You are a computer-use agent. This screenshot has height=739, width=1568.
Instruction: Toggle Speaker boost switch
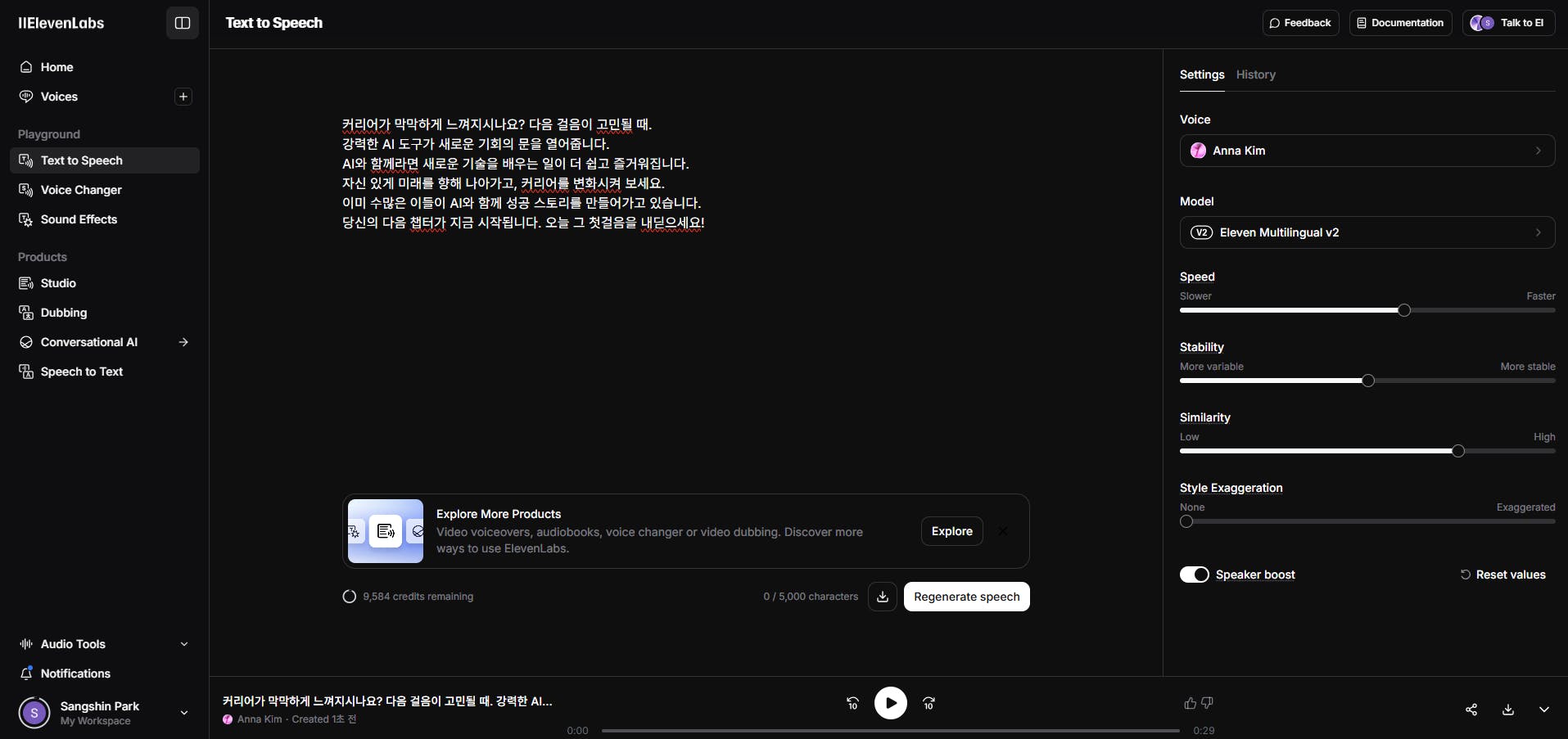(1195, 575)
